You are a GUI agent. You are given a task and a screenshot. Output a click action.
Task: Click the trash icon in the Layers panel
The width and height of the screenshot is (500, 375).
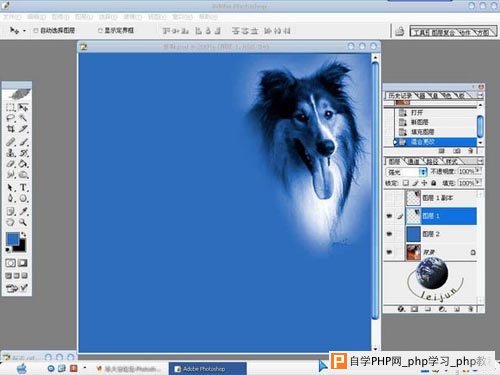pyautogui.click(x=471, y=309)
